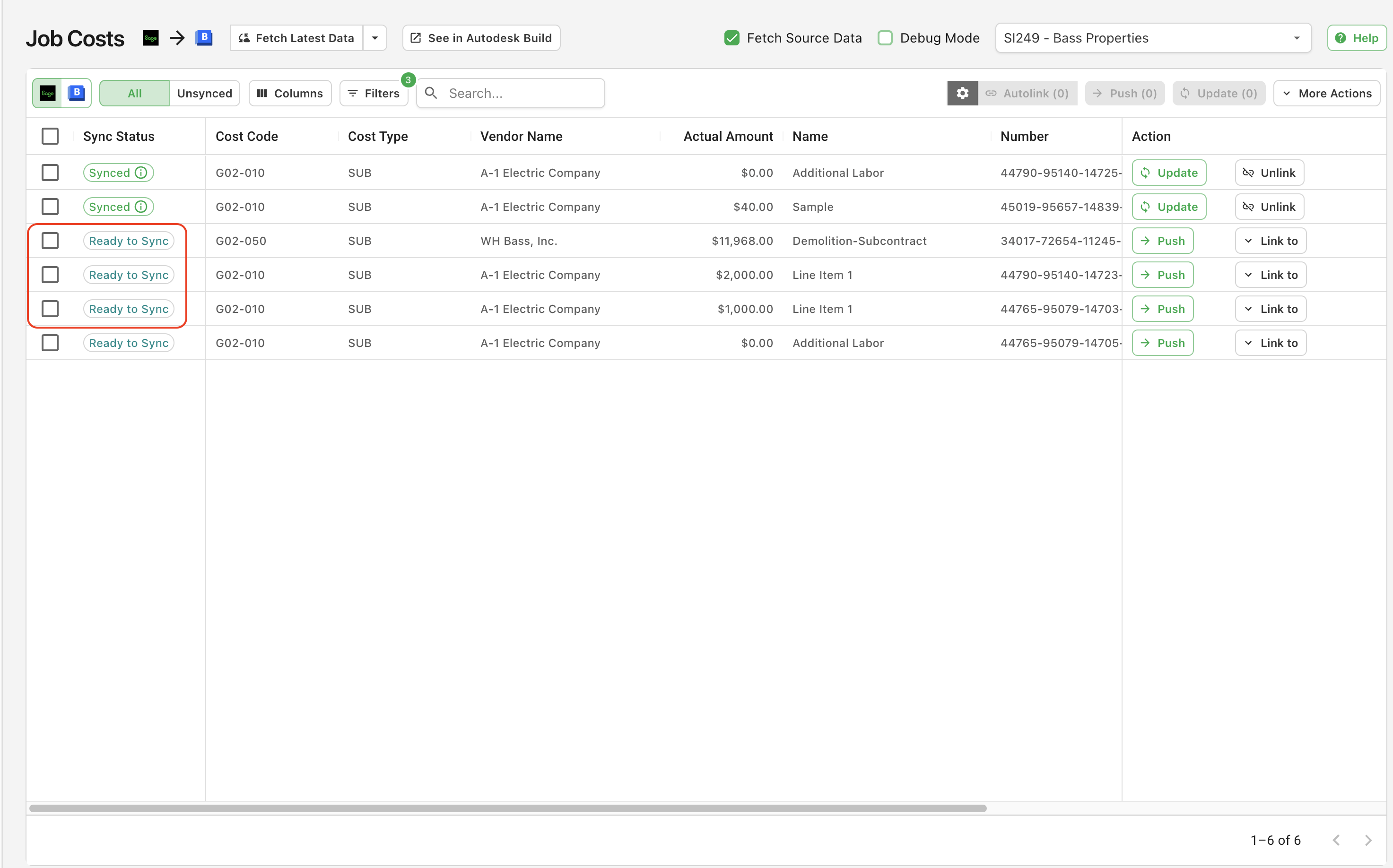Screen dimensions: 1393x868
Task: Go to previous page arrow
Action: click(1336, 840)
